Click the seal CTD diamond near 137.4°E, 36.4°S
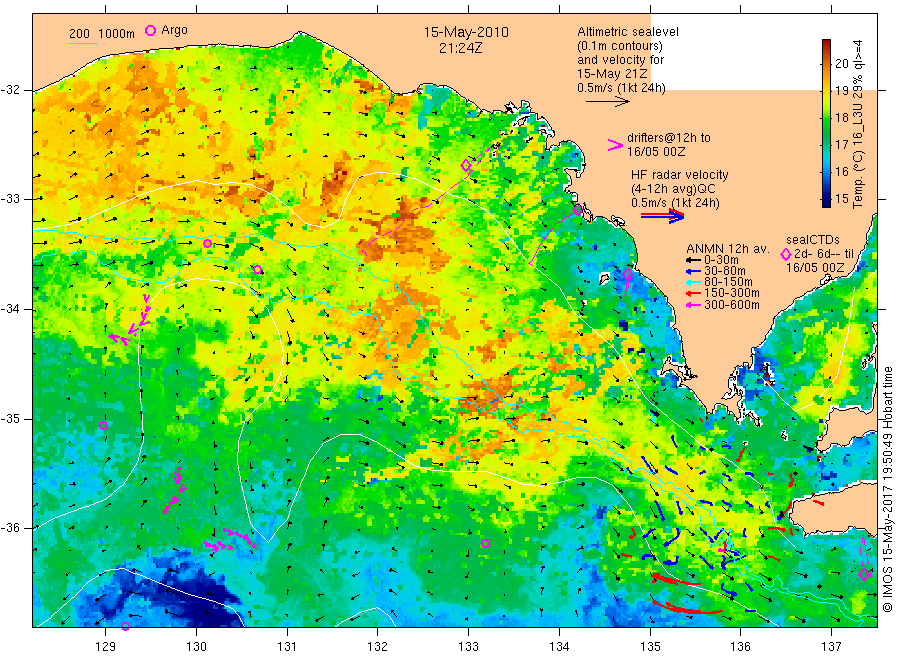Image resolution: width=900 pixels, height=660 pixels. 864,574
